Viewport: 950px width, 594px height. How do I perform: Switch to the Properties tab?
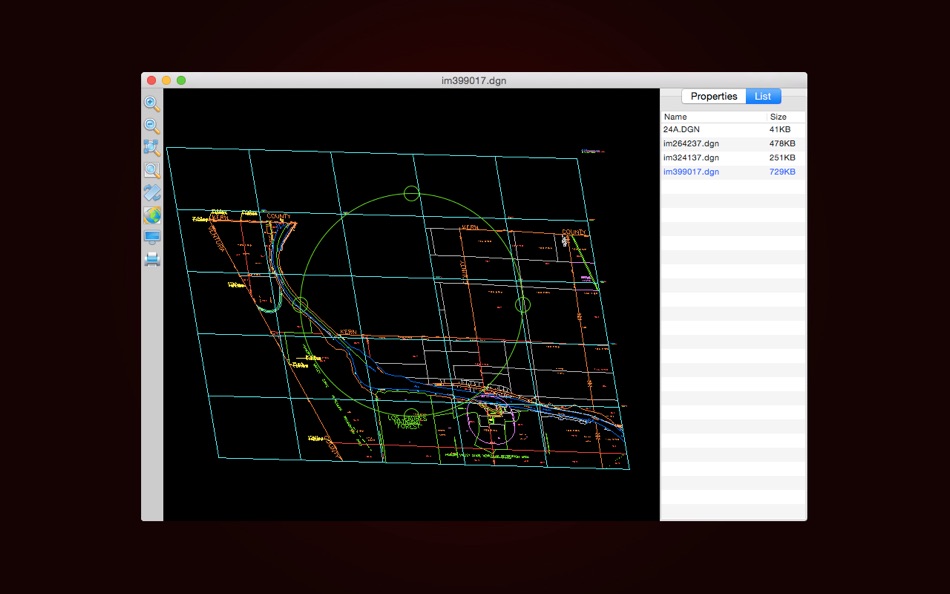(x=714, y=97)
